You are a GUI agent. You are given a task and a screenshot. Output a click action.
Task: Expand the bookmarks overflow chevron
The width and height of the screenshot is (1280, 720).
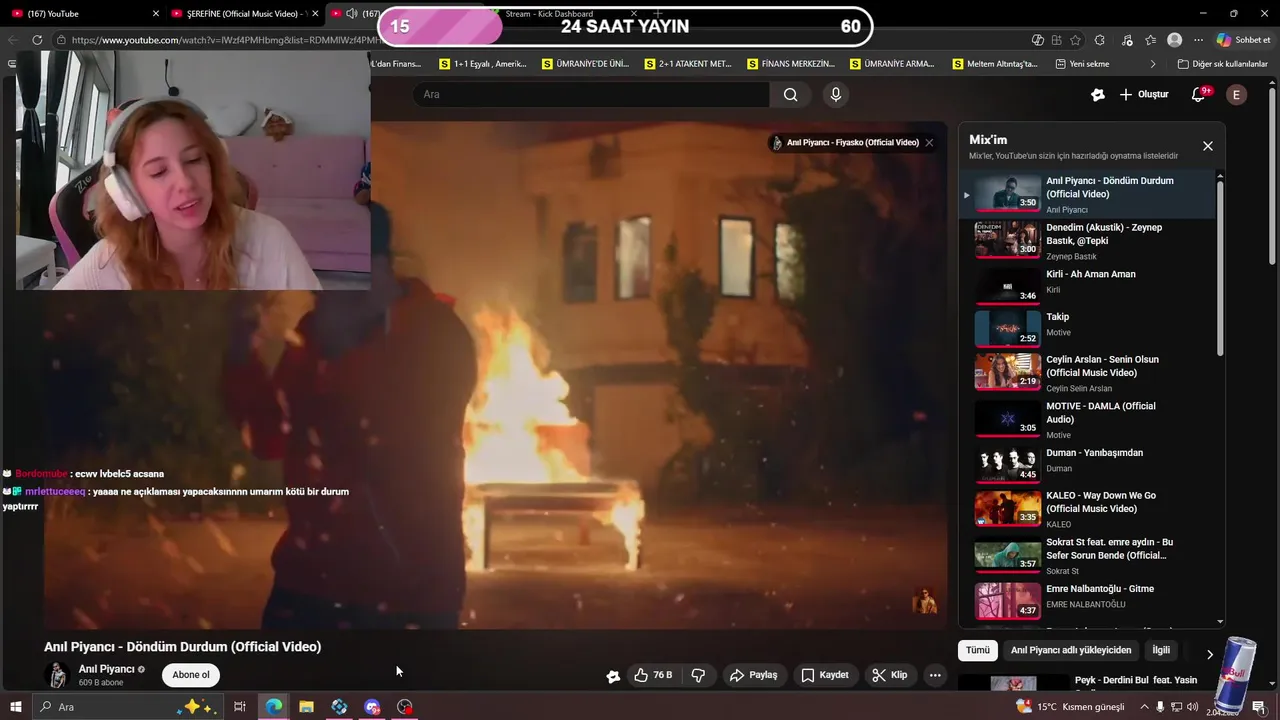1153,64
